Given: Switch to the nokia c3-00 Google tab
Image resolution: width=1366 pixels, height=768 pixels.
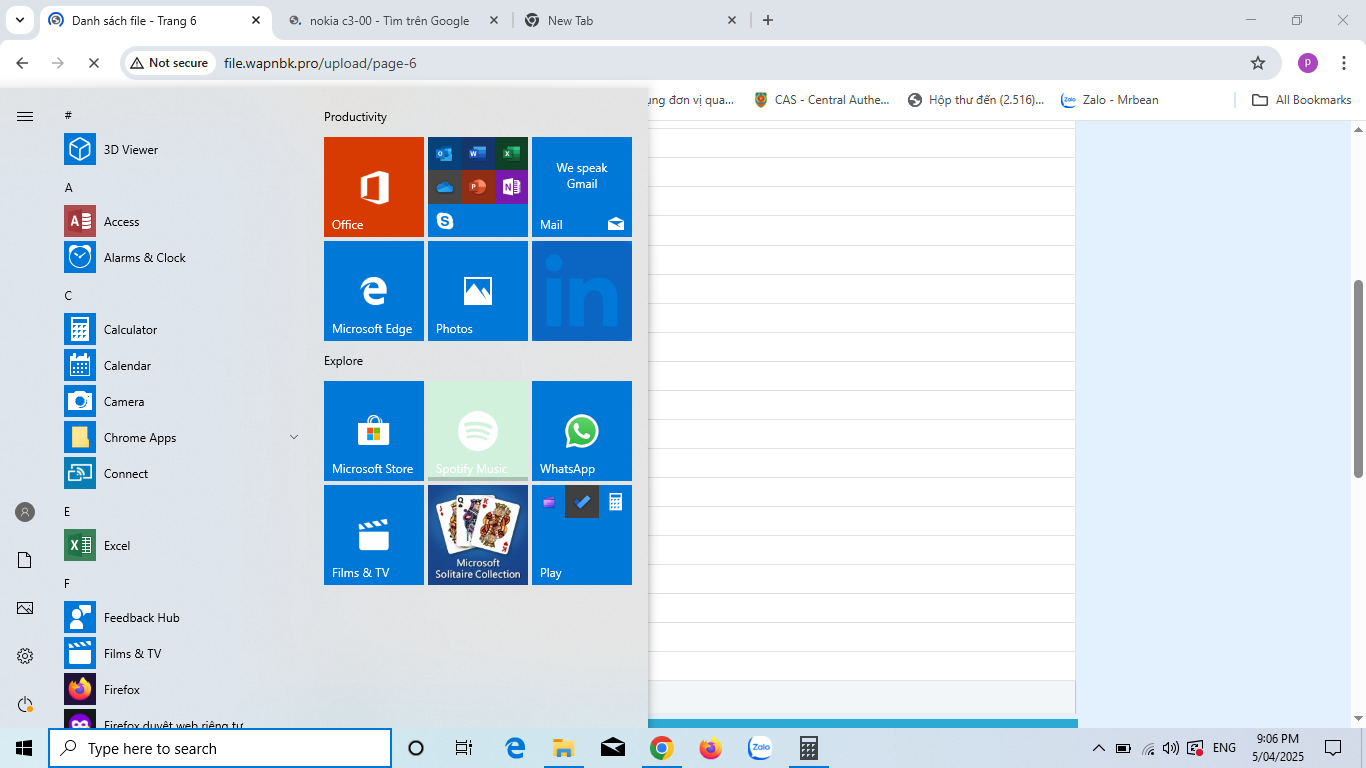Looking at the screenshot, I should (389, 20).
